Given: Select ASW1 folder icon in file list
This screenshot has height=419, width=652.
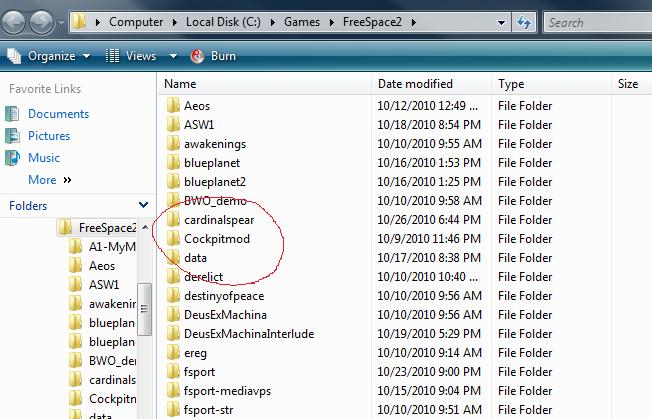Looking at the screenshot, I should pos(173,125).
